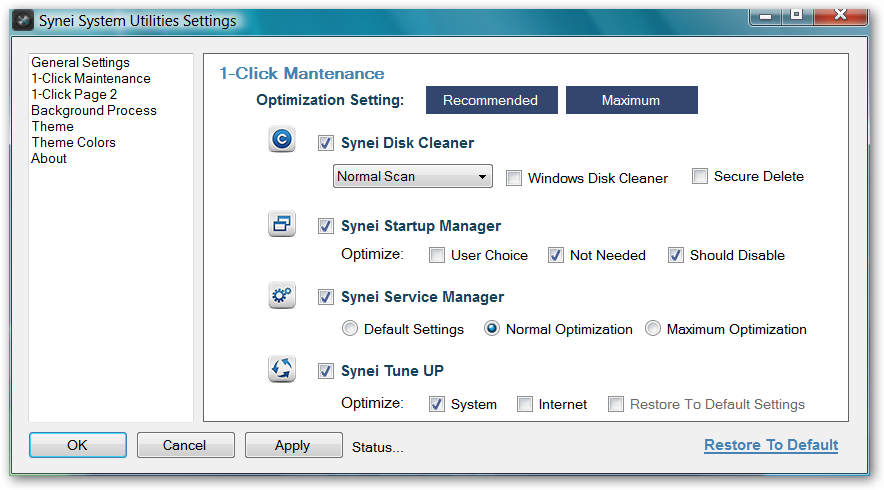Screen dimensions: 884x490
Task: Click the Apply button
Action: 293,445
